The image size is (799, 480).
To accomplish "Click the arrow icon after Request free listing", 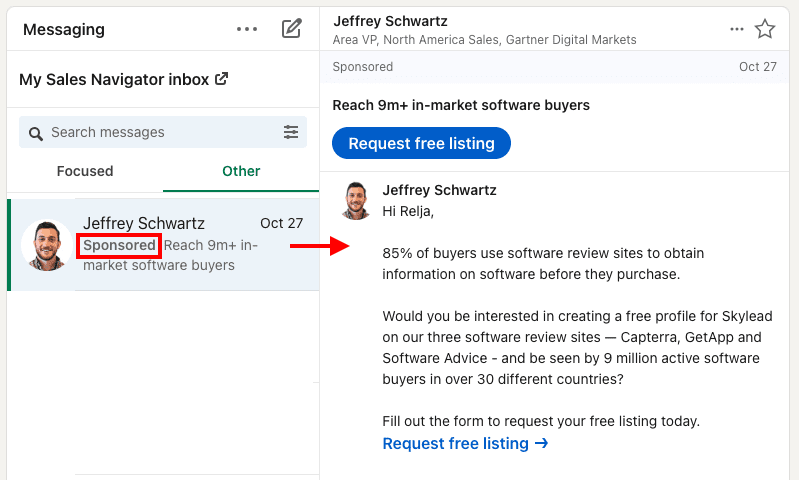I will pyautogui.click(x=541, y=443).
